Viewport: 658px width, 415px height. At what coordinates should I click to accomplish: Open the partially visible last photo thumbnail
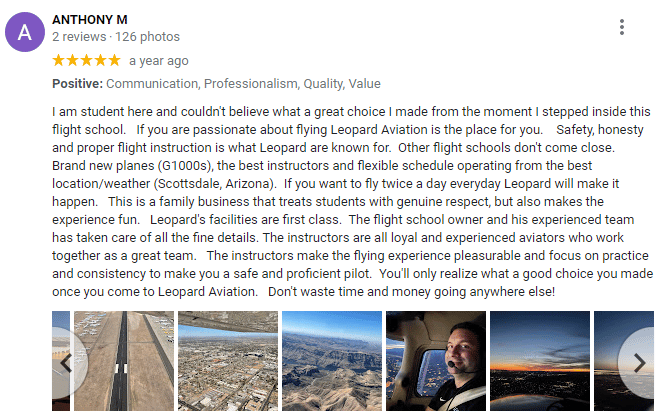[624, 361]
